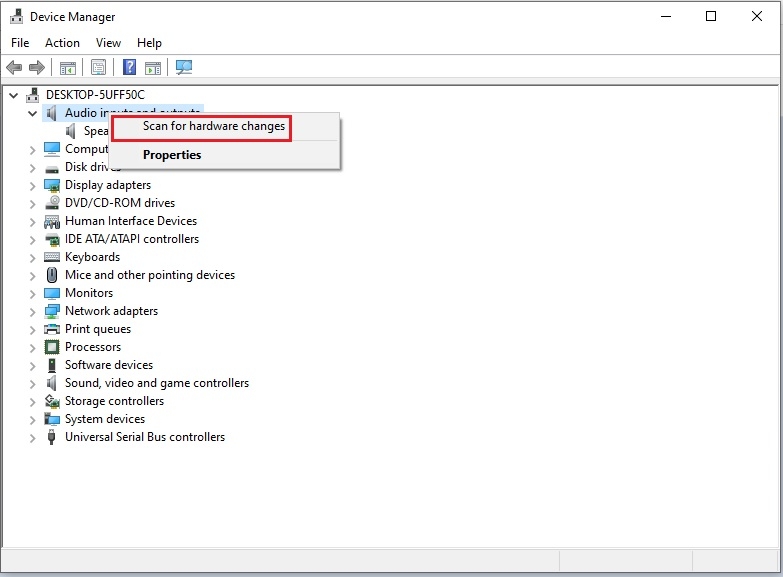
Task: Select the Network adapters label
Action: (x=111, y=311)
